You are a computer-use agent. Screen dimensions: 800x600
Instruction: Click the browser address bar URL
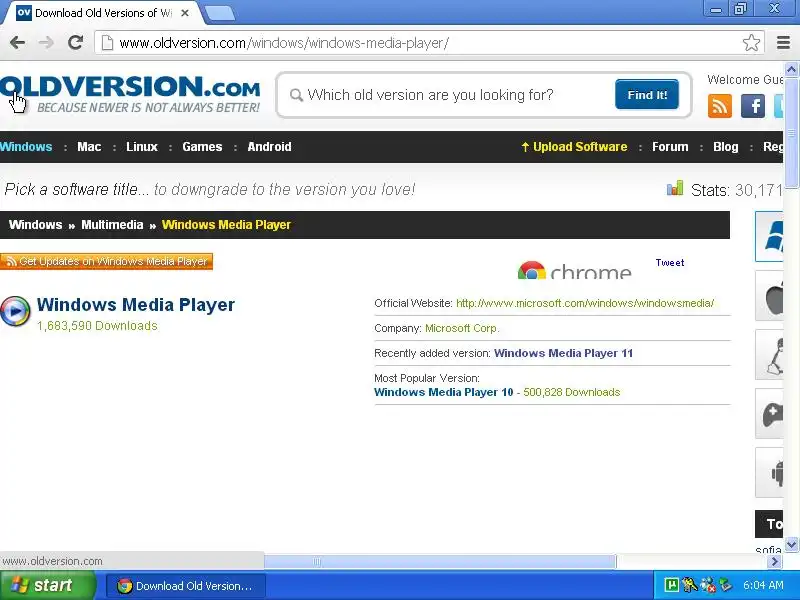pos(284,43)
